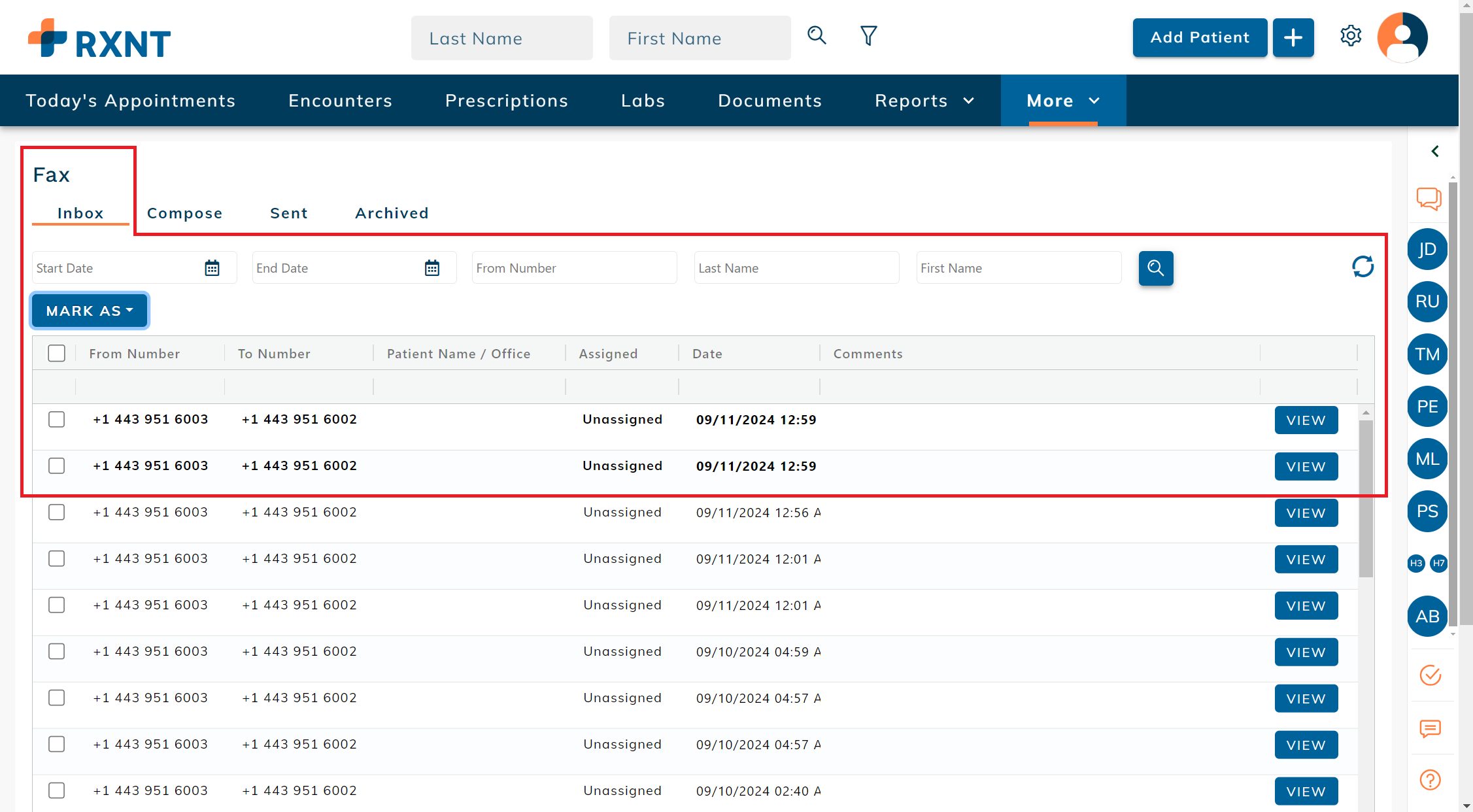Screen dimensions: 1473x812
Task: Click the plus button beside Add Patient
Action: pyautogui.click(x=1293, y=38)
